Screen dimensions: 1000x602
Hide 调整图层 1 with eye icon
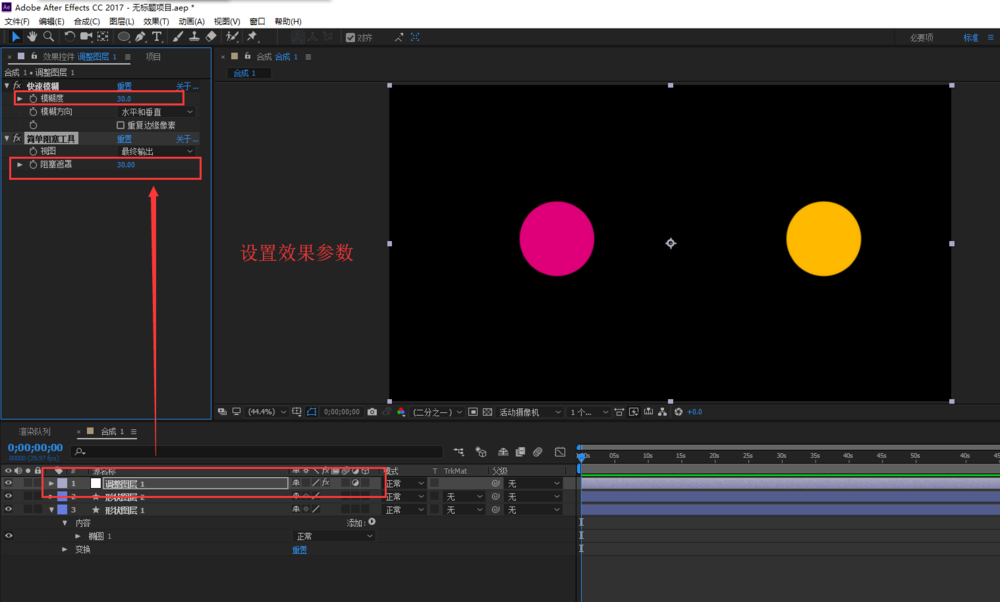(8, 483)
